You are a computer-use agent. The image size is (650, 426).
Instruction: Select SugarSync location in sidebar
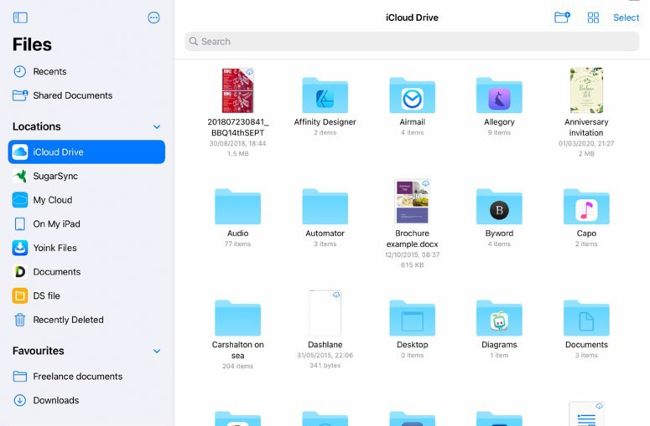coord(55,176)
